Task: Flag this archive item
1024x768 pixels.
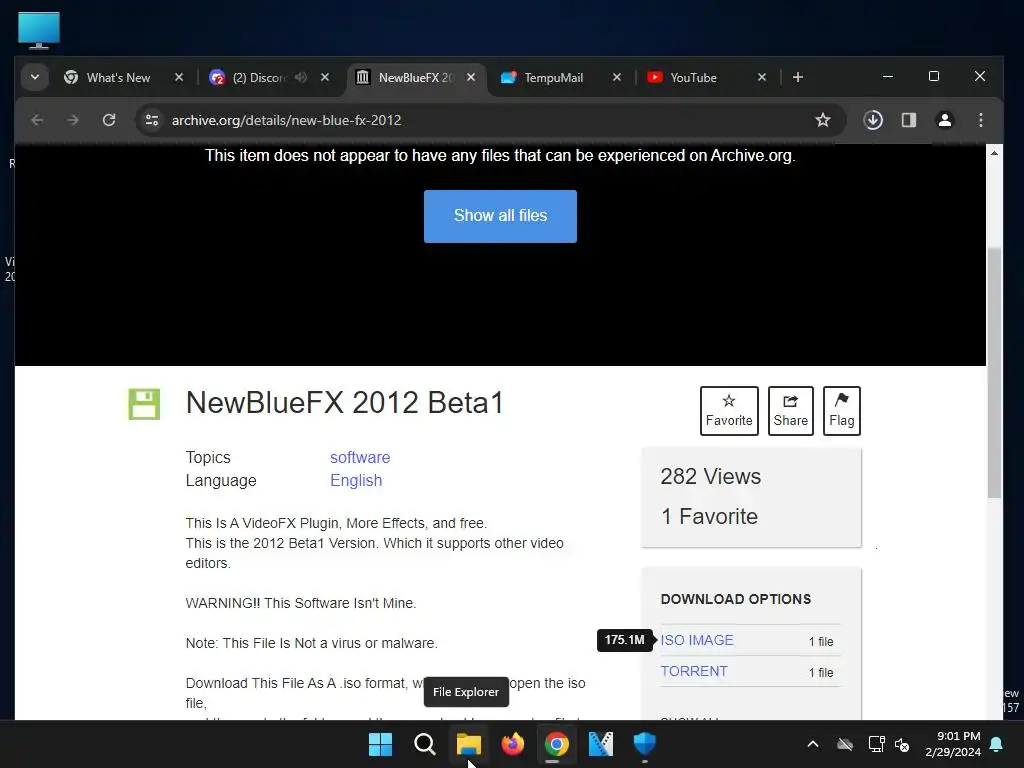Action: 842,411
